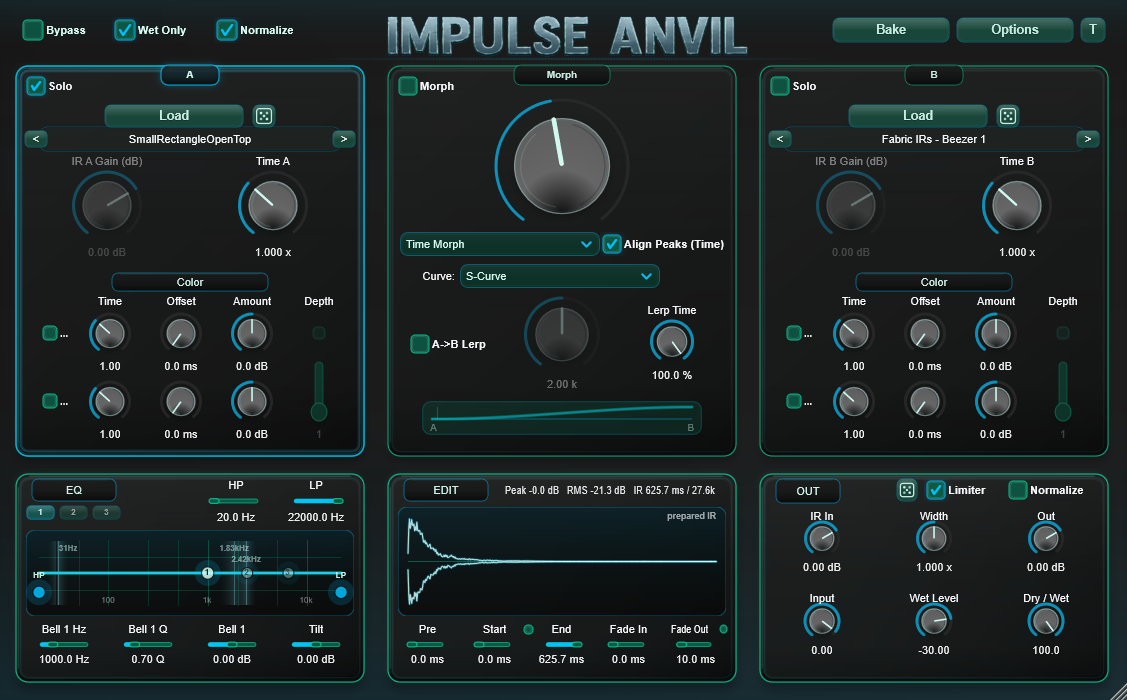This screenshot has width=1127, height=700.
Task: Click the randomize dice icon in panel A
Action: [264, 116]
